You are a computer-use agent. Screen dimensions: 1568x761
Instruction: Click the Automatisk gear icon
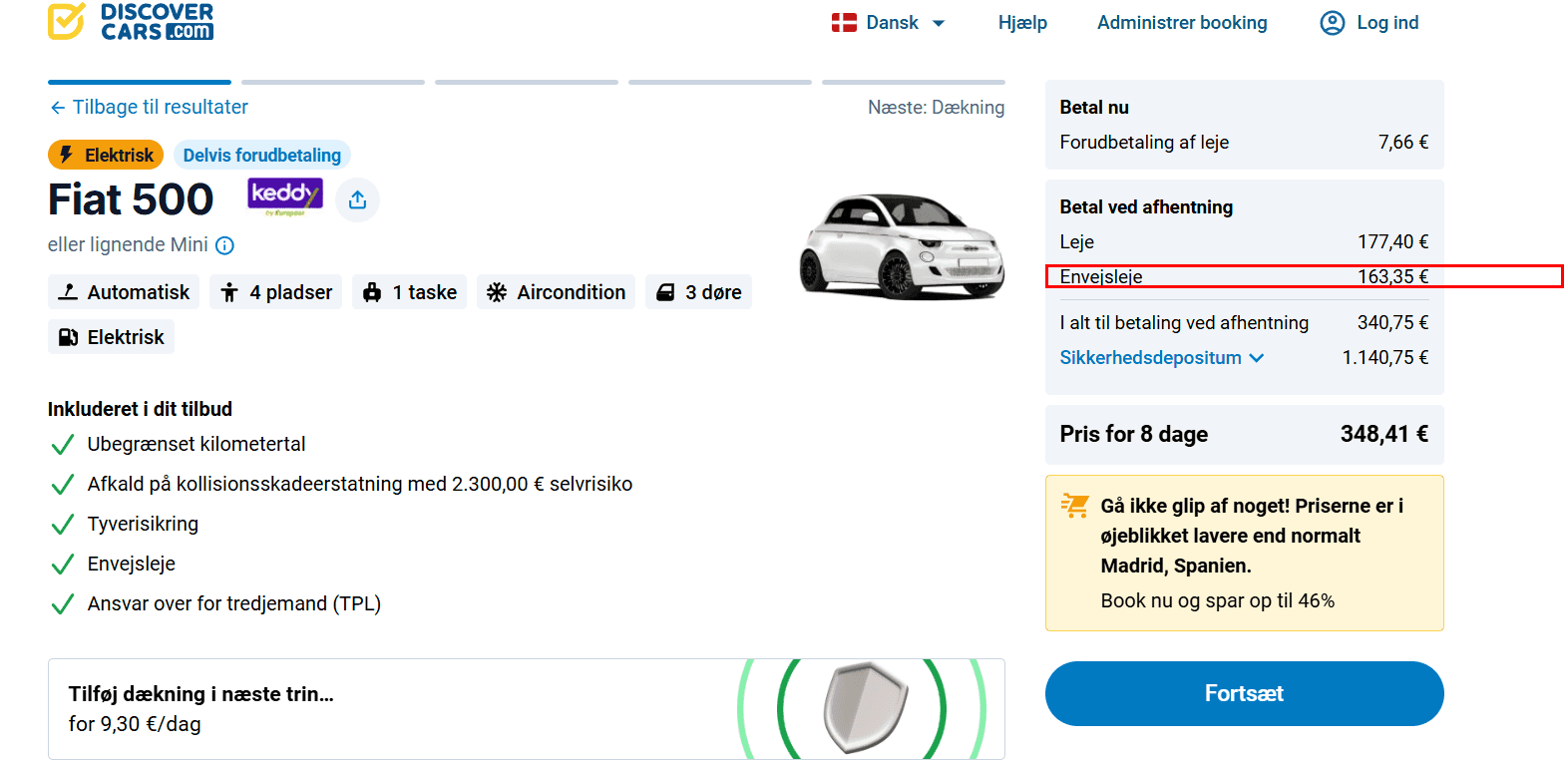[x=68, y=292]
